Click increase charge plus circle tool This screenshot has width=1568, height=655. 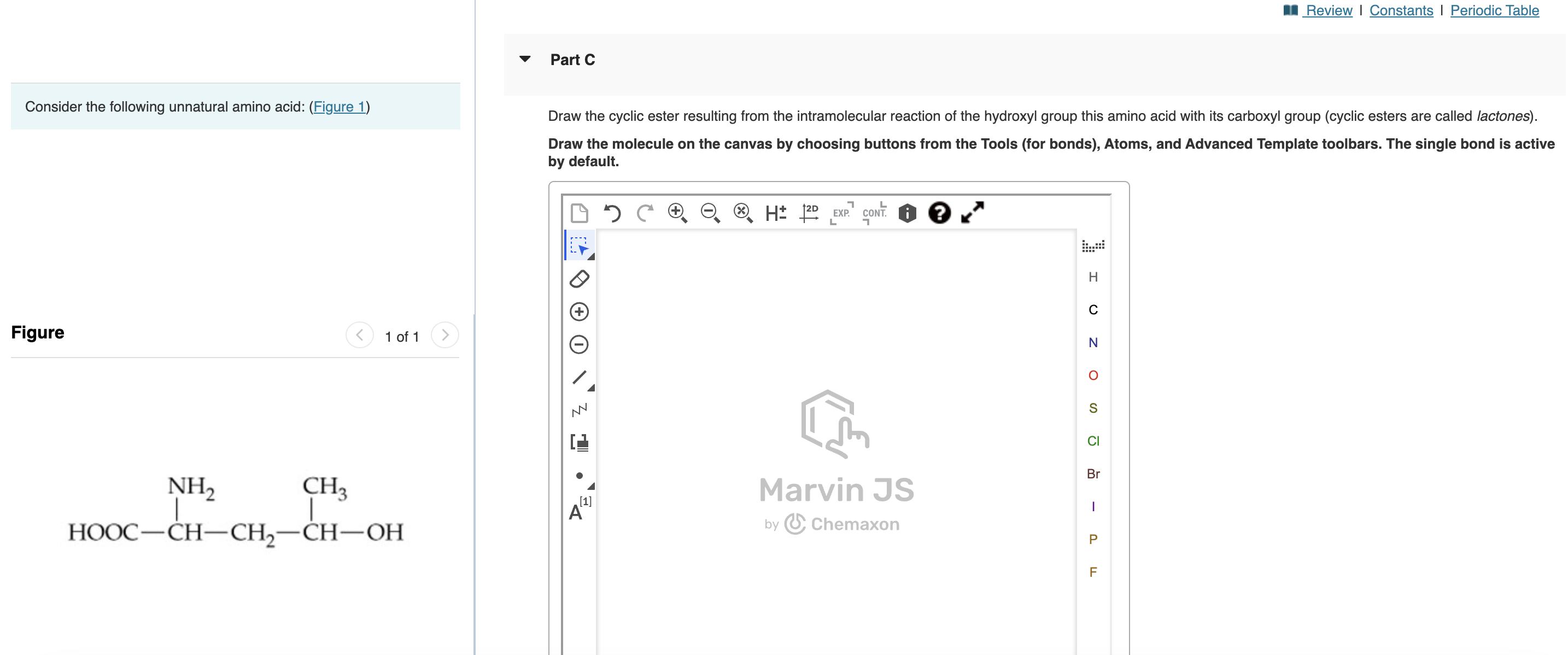[x=579, y=312]
